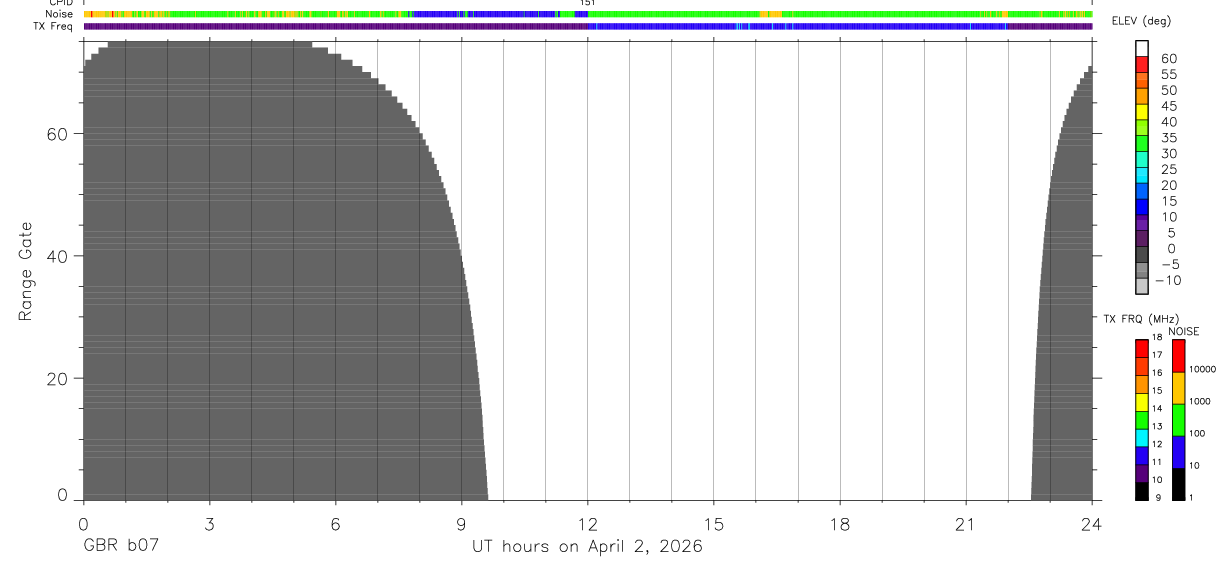The image size is (1228, 567).
Task: Click the blue 10–100 NOISE swatch
Action: [1178, 452]
